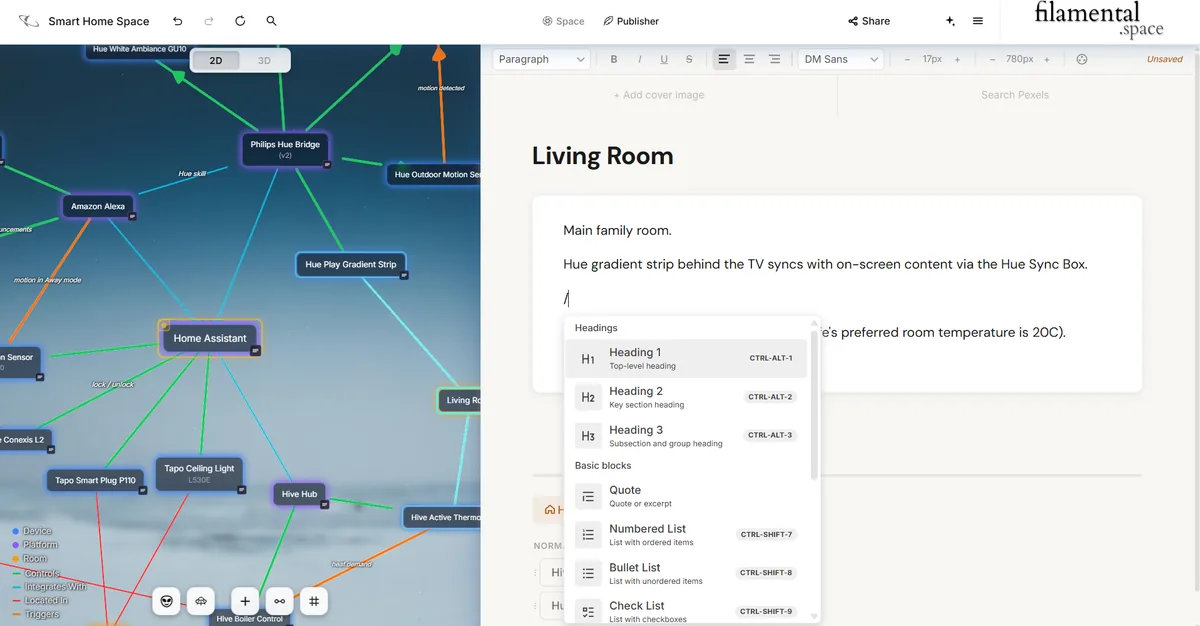
Task: Select the Hue Play Gradient Strip node
Action: [x=351, y=265]
